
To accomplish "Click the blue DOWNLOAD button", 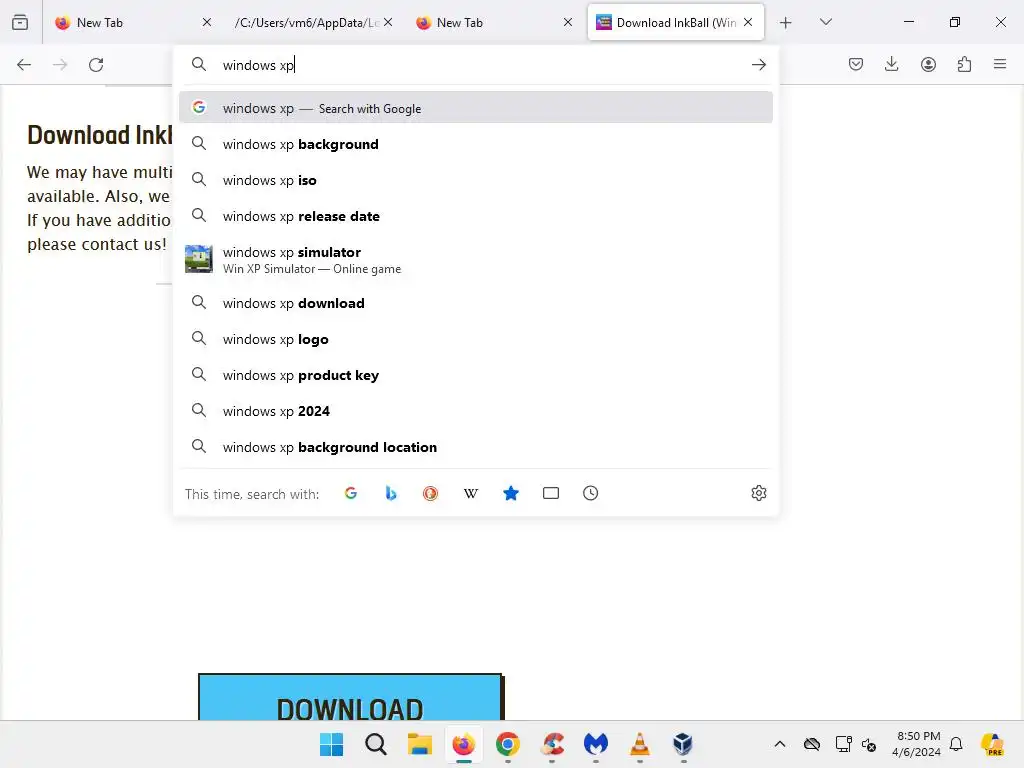I will point(350,697).
